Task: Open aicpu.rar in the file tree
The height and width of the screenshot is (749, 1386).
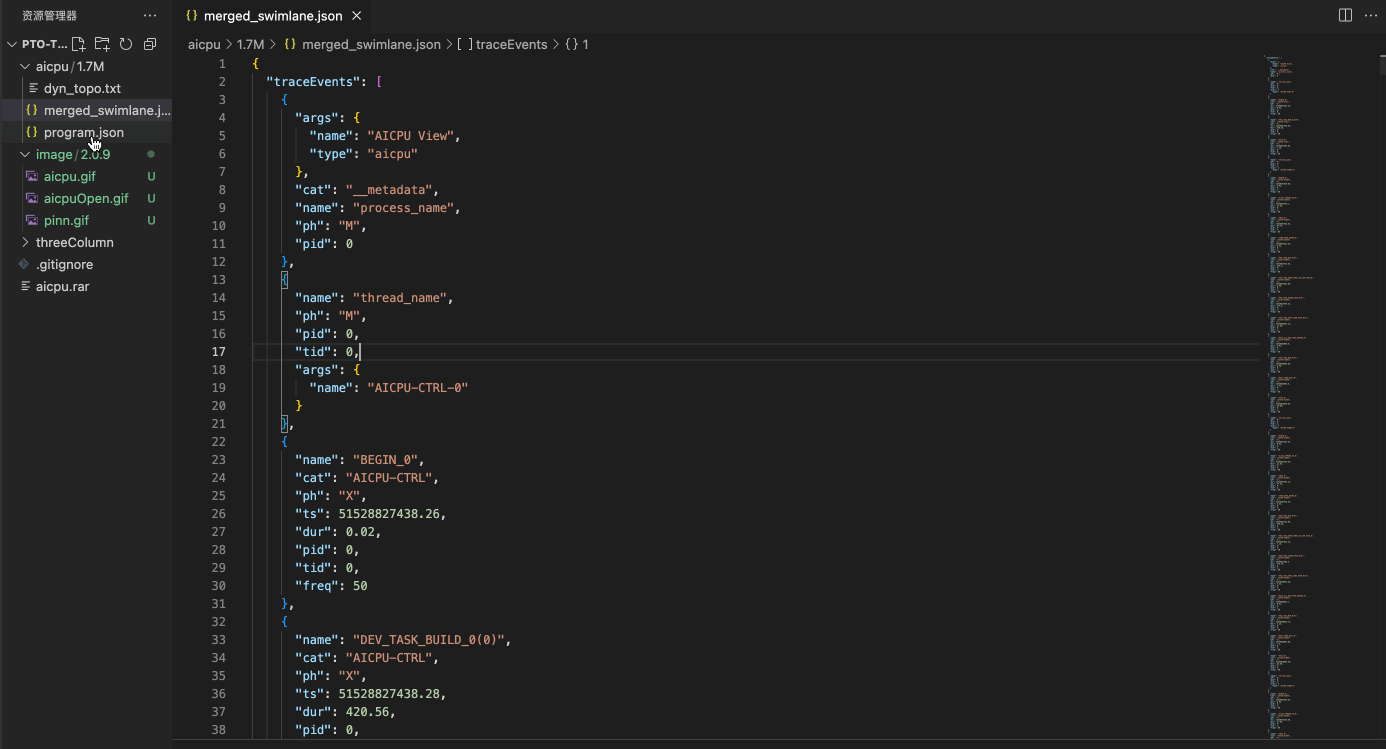Action: click(x=62, y=286)
